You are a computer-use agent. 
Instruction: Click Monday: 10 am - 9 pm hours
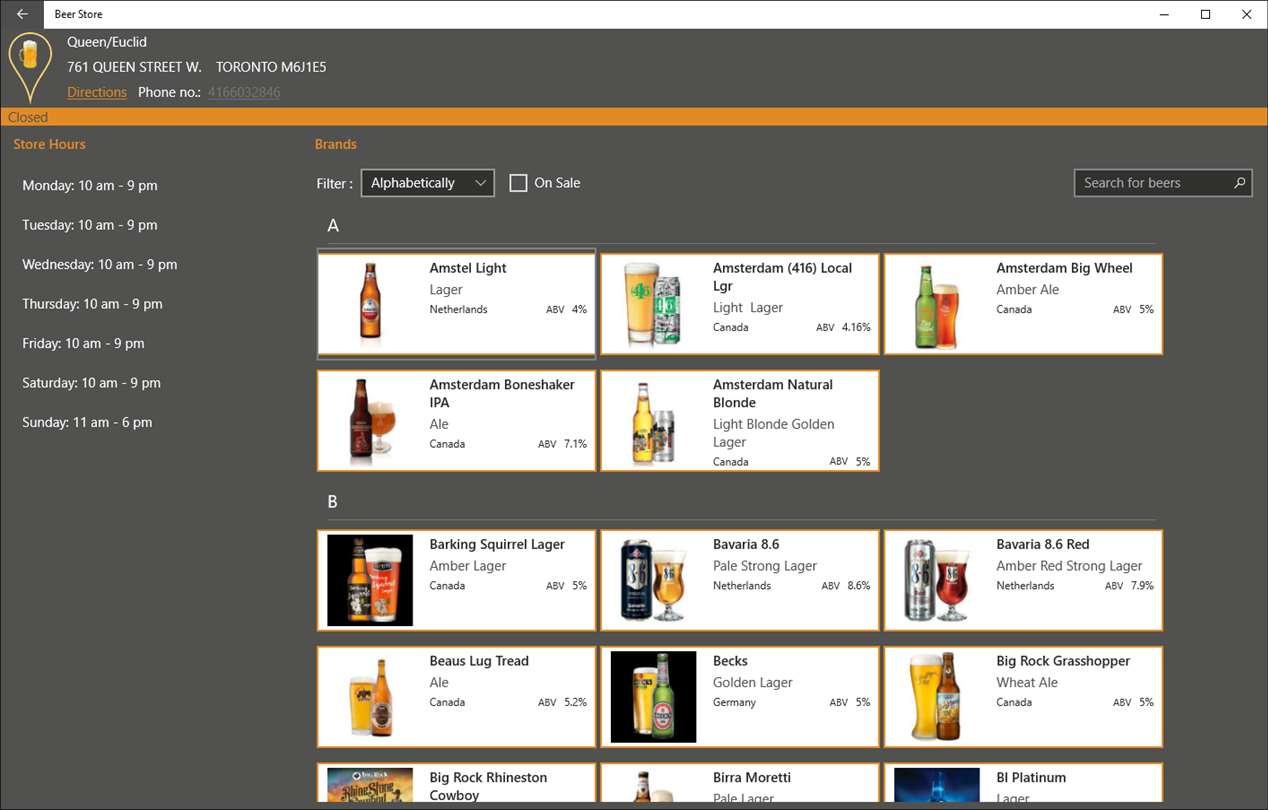(90, 185)
